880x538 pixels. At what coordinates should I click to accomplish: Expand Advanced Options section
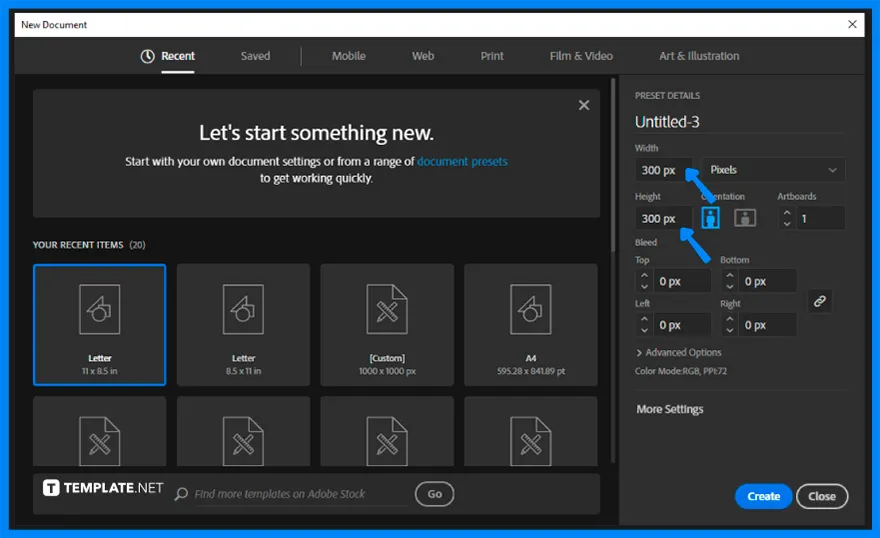(x=678, y=352)
